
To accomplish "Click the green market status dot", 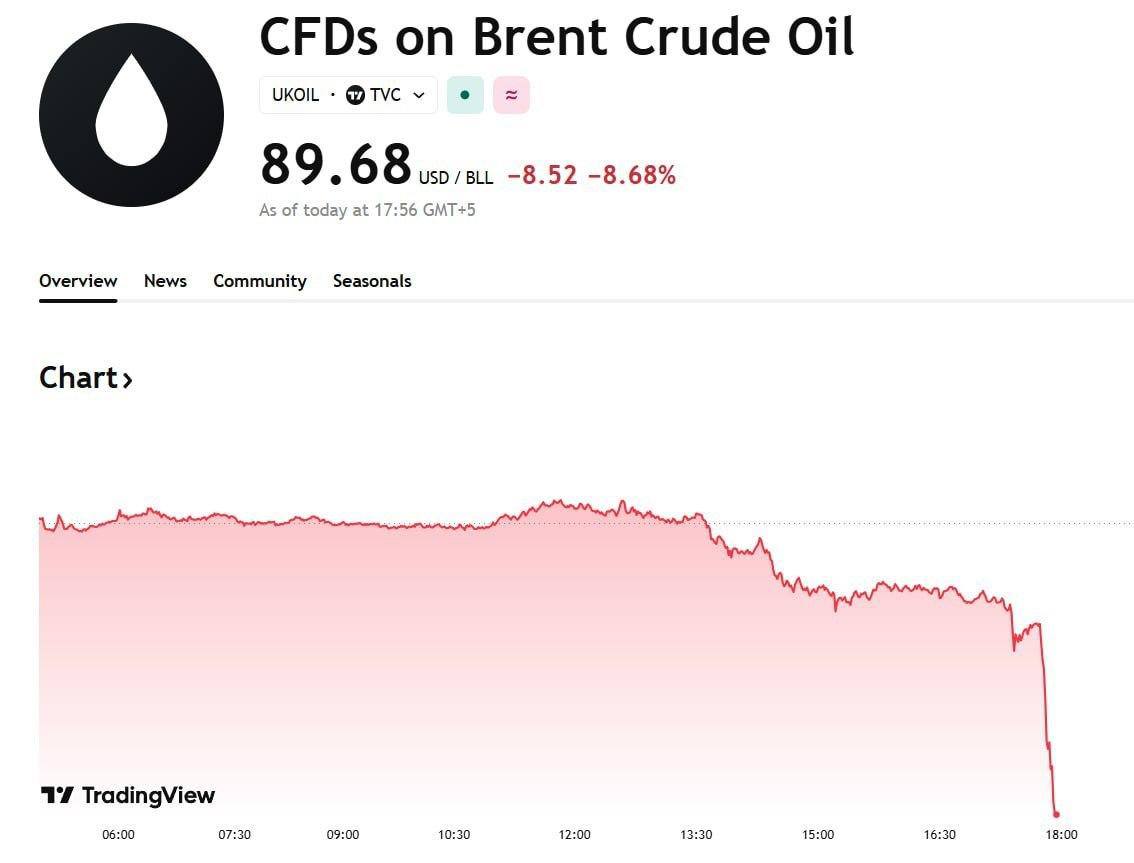I will tap(465, 95).
